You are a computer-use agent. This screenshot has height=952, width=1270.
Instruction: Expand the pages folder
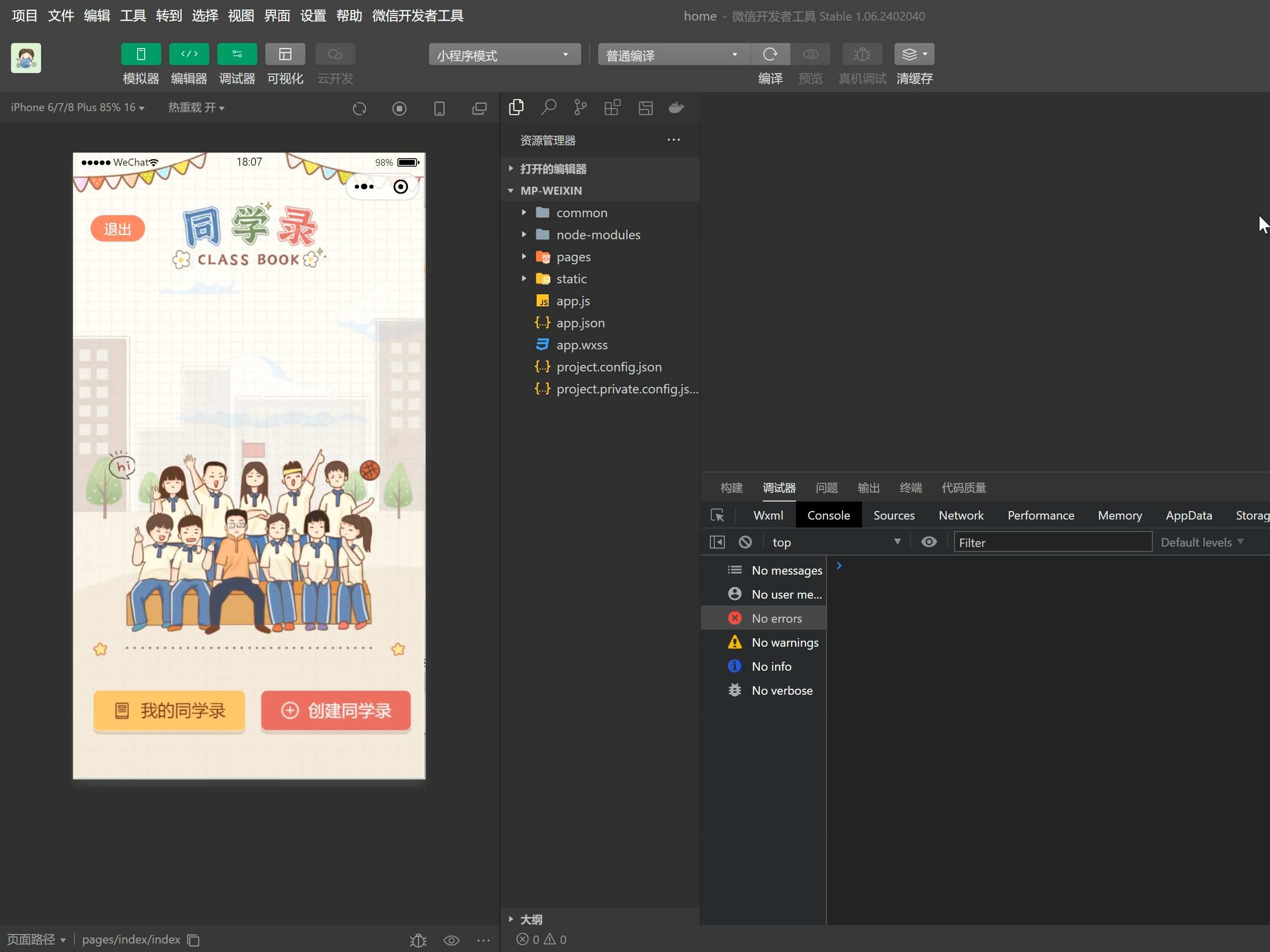pos(600,257)
